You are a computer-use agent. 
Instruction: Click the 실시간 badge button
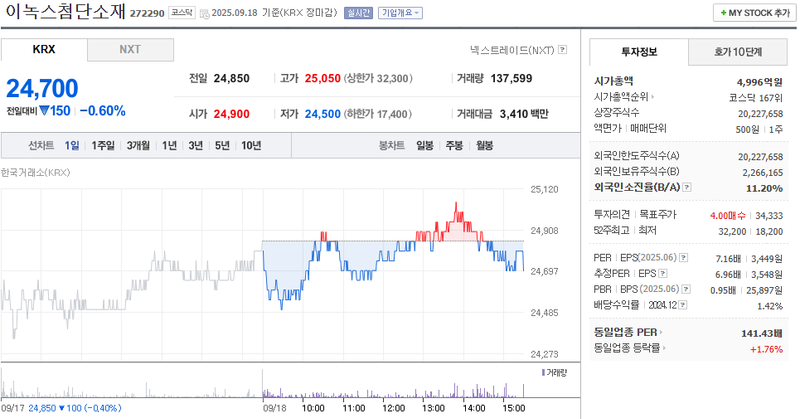pos(359,13)
